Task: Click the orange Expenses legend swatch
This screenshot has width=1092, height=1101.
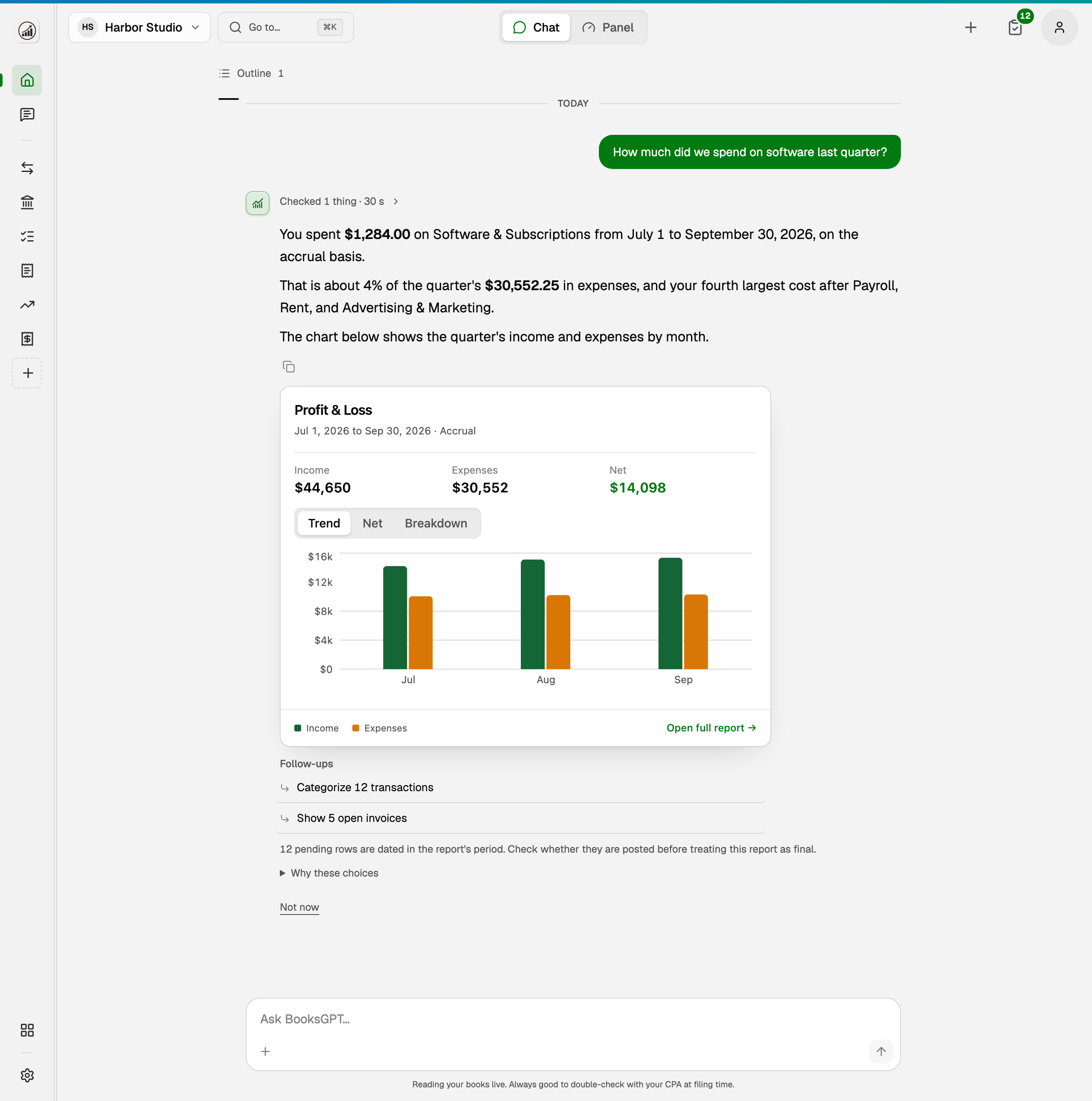Action: click(x=356, y=728)
